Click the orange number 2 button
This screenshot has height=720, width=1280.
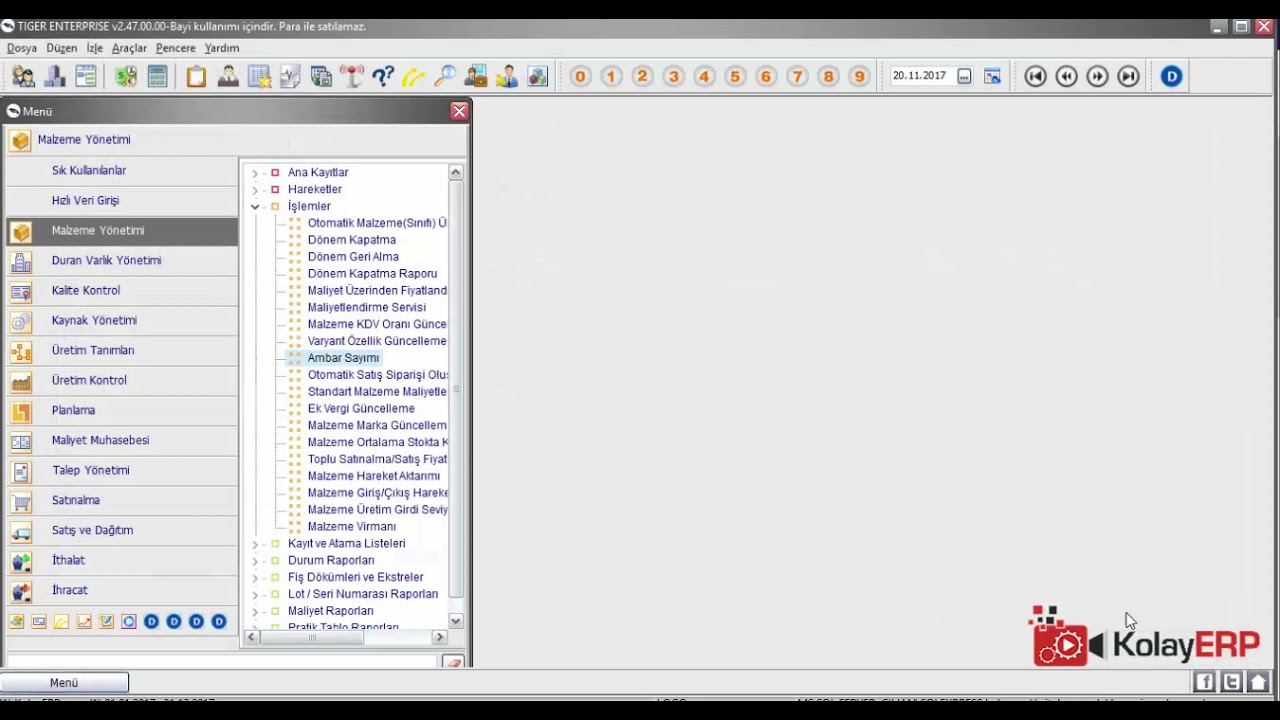tap(642, 76)
